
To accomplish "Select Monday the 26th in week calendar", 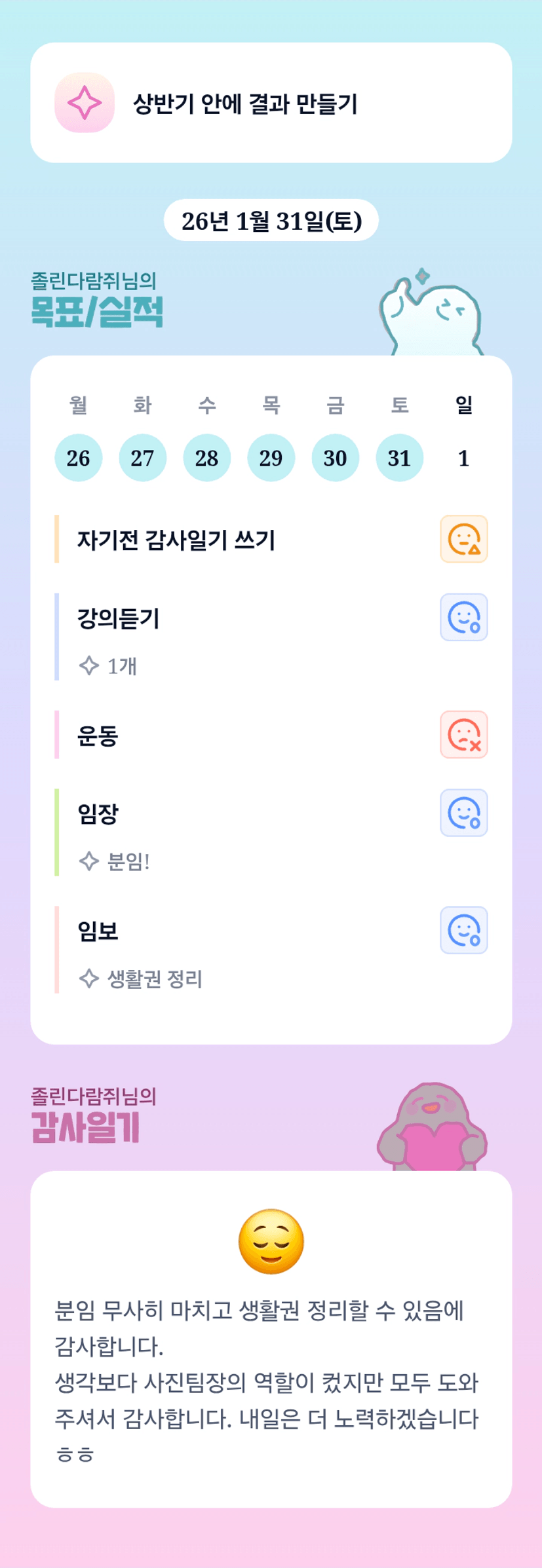I will (x=79, y=458).
